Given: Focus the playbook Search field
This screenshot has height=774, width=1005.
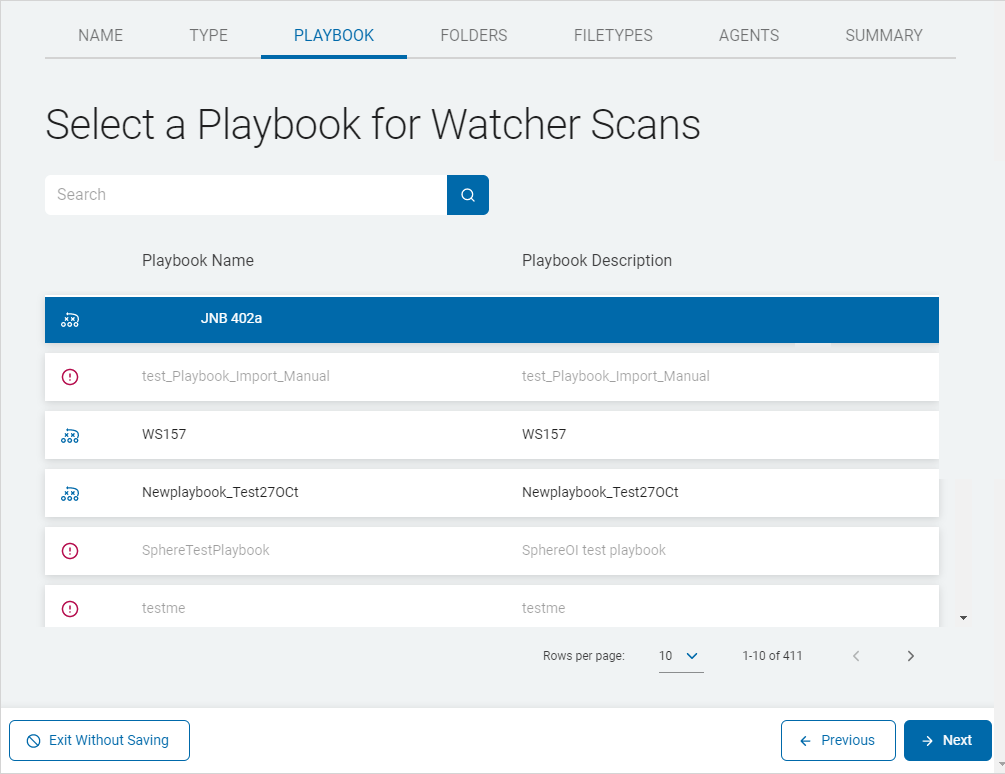Looking at the screenshot, I should click(245, 195).
